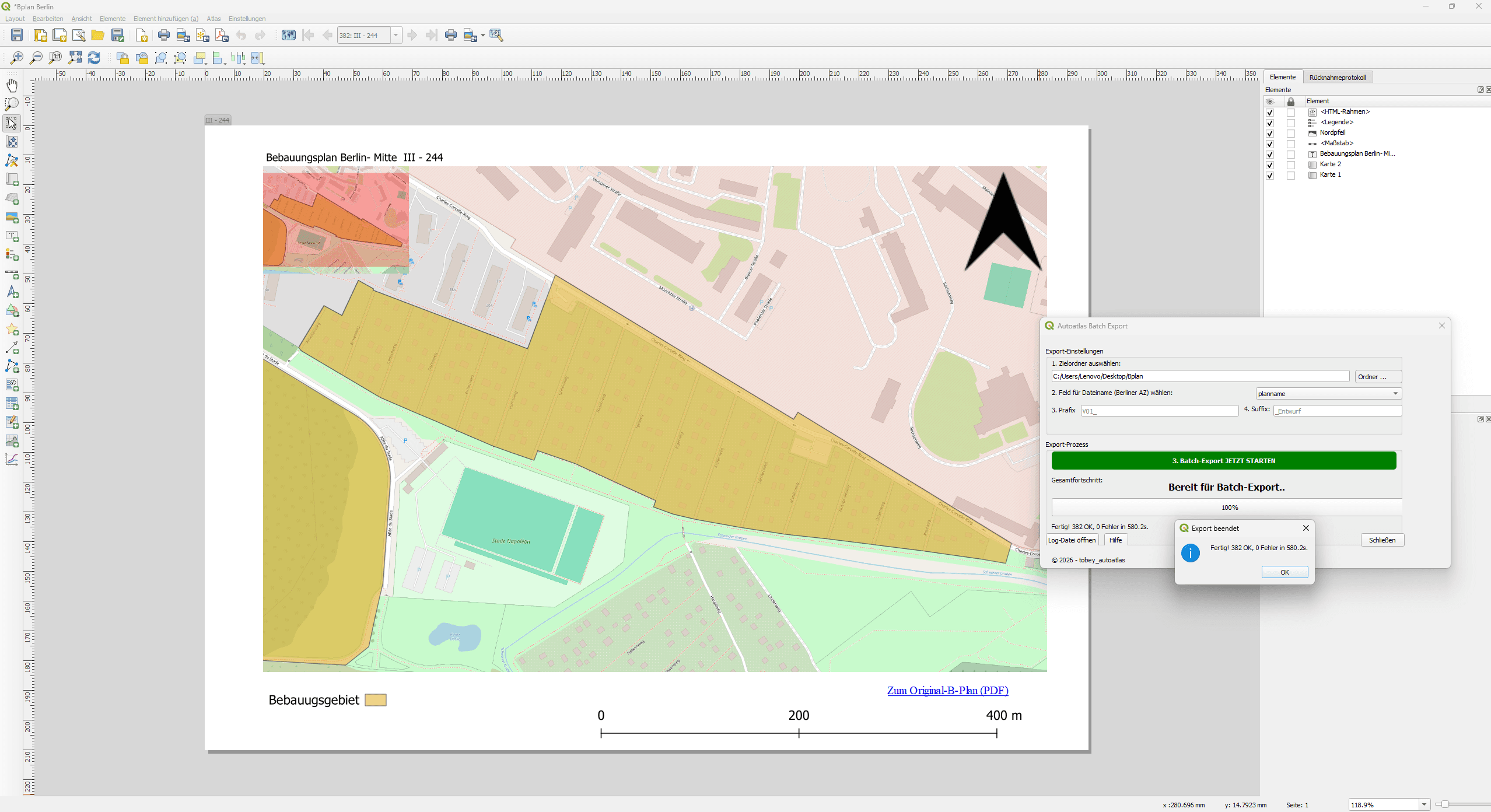The width and height of the screenshot is (1491, 812).
Task: Click OK in the Export beendet dialog
Action: [1284, 572]
